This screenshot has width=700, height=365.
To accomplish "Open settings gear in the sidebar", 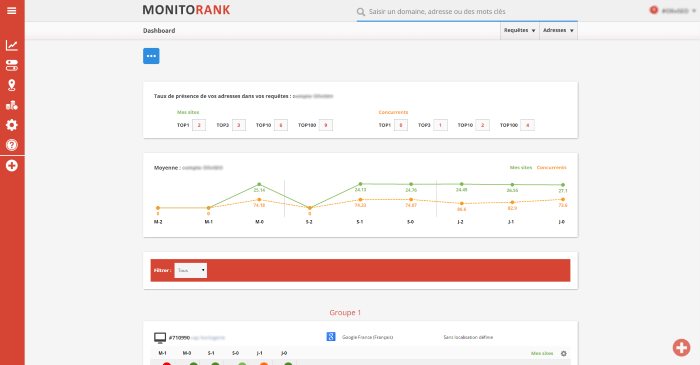I will click(x=12, y=125).
